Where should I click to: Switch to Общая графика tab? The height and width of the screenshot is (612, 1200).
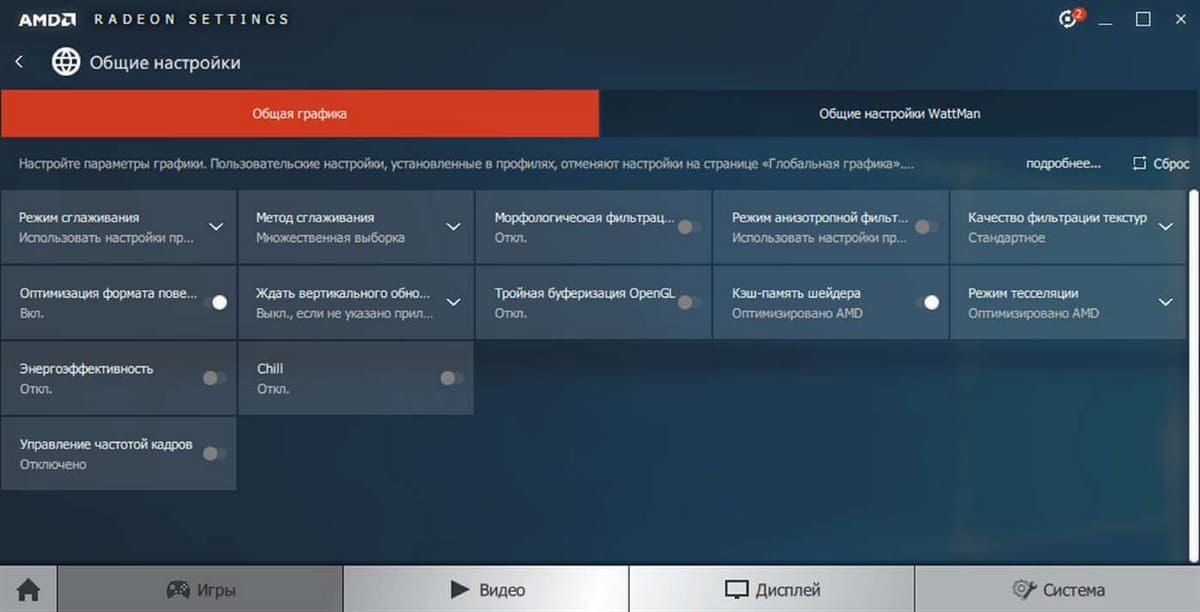click(300, 114)
